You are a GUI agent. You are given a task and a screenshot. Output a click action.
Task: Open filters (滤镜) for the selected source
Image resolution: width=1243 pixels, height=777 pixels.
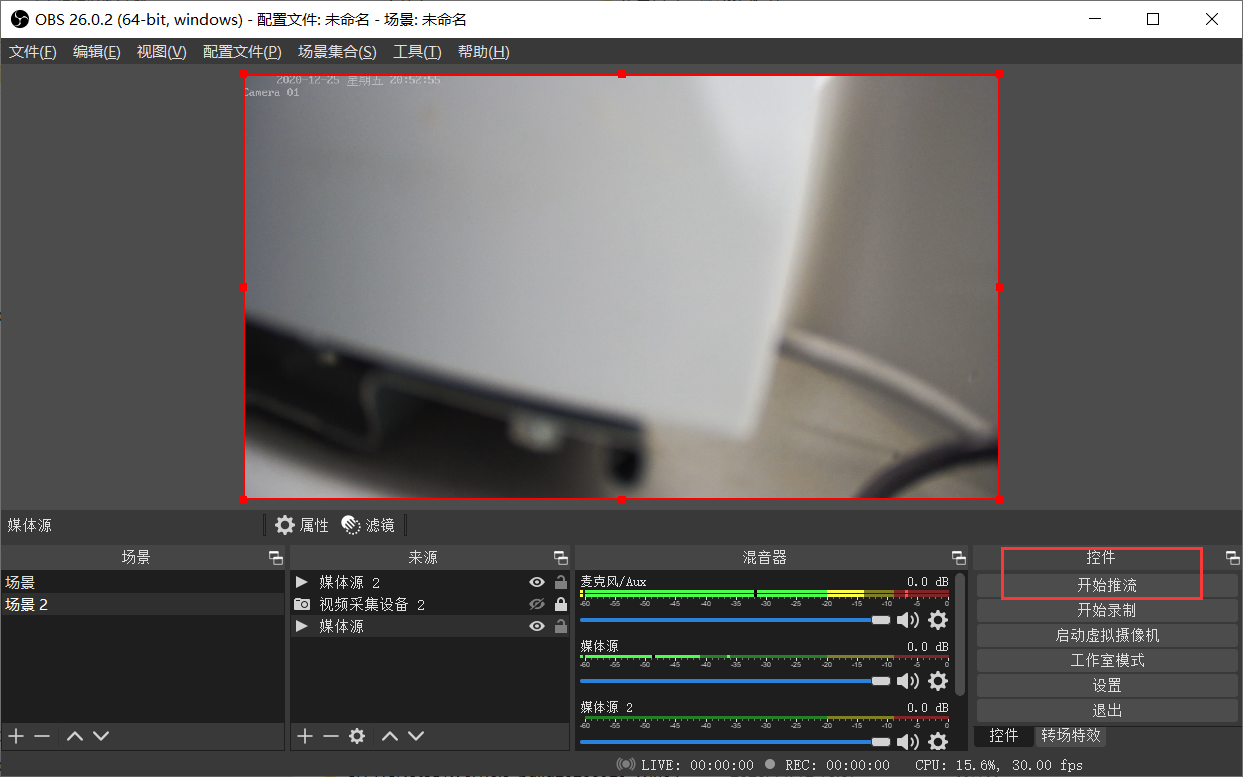click(x=368, y=525)
